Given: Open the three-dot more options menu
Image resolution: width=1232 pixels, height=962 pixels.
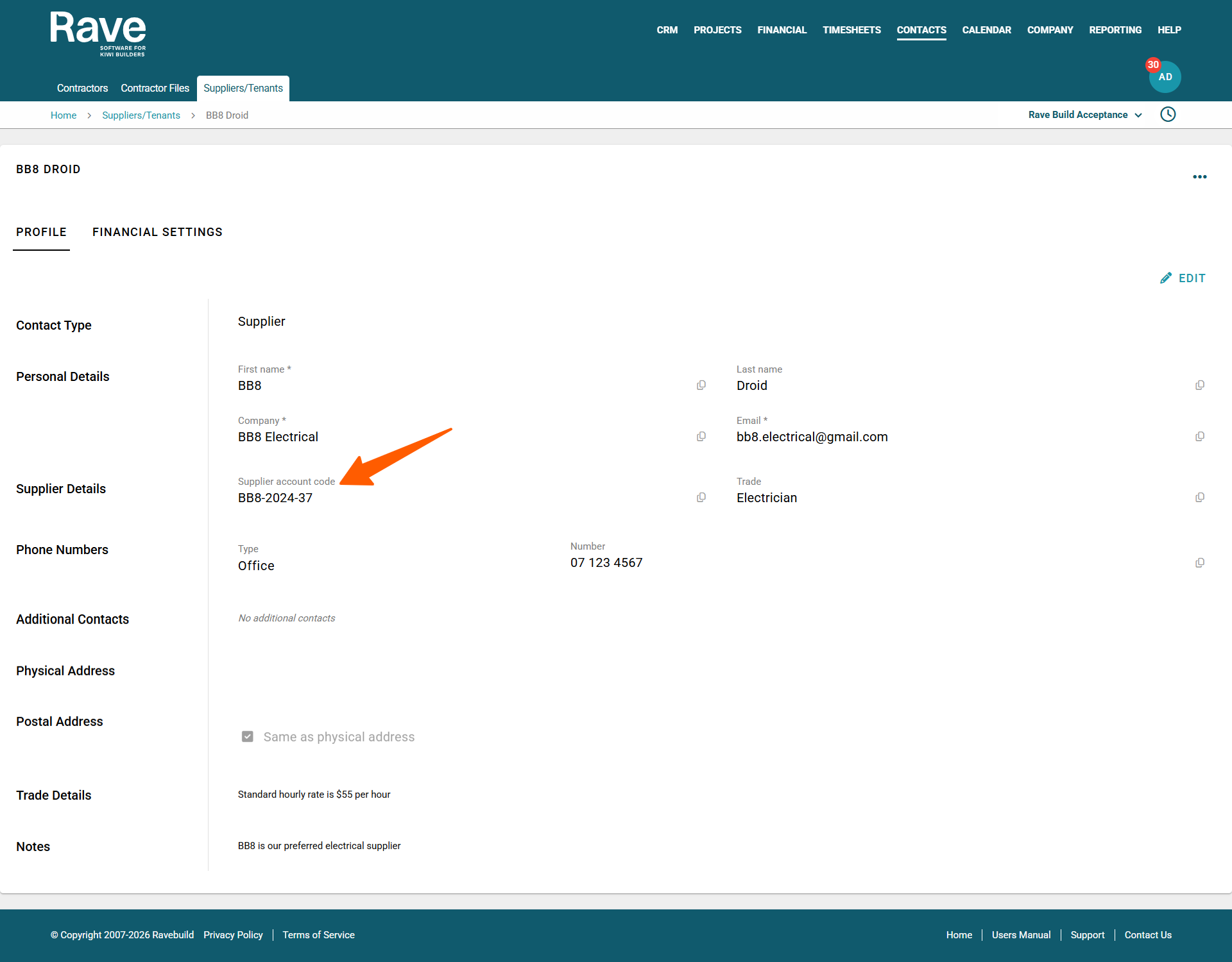Looking at the screenshot, I should tap(1199, 177).
